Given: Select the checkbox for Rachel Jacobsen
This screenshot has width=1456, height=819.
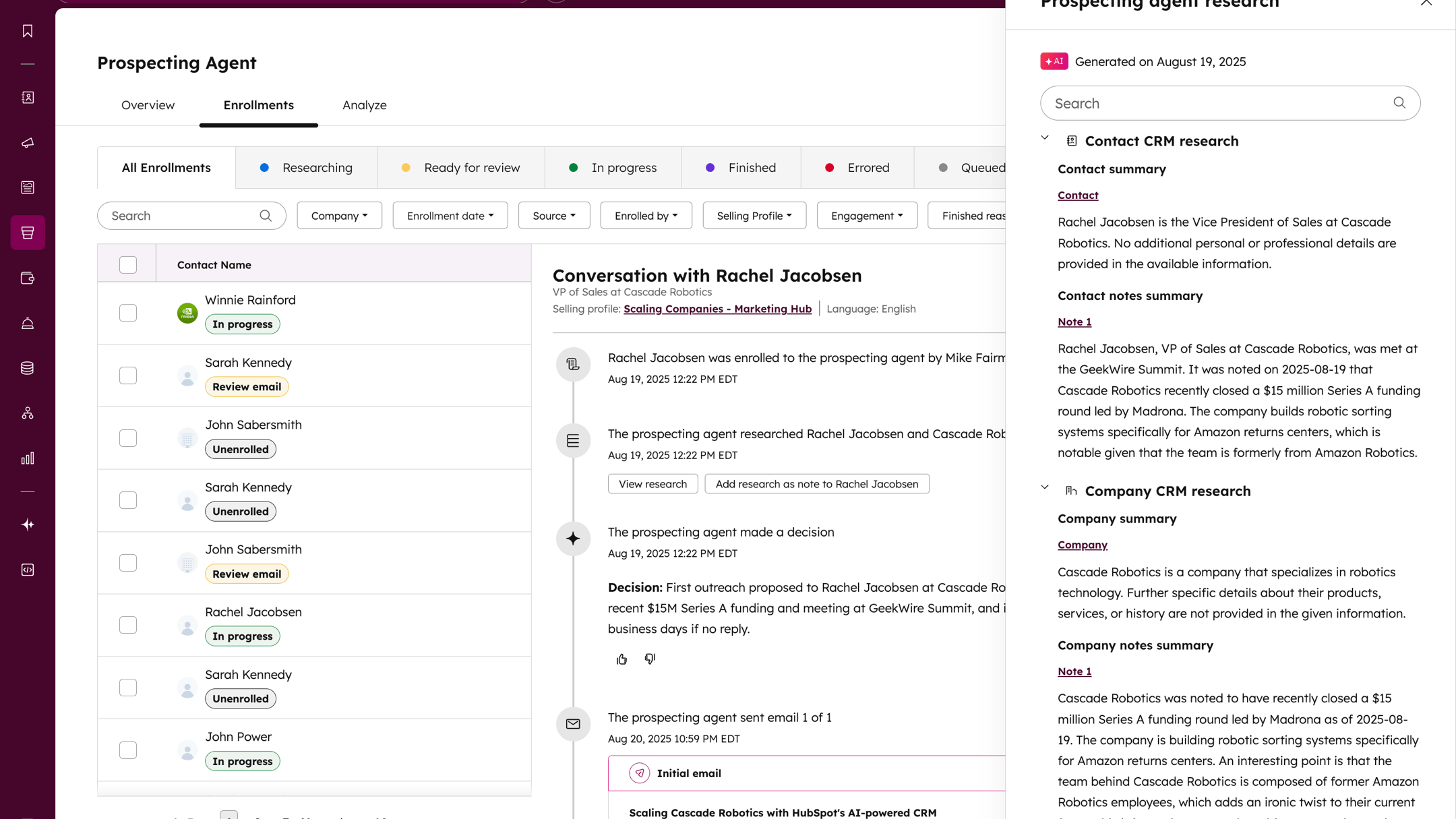Looking at the screenshot, I should [x=128, y=625].
